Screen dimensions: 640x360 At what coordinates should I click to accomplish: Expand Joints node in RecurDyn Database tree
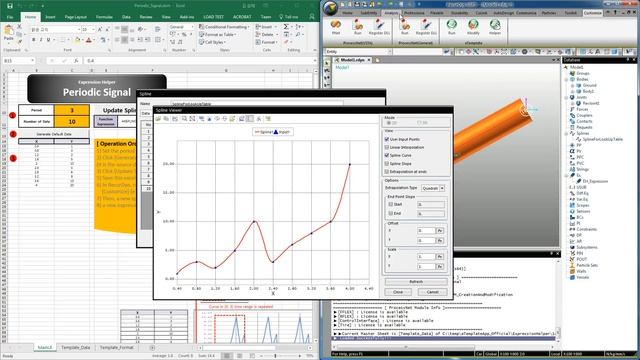click(x=567, y=98)
